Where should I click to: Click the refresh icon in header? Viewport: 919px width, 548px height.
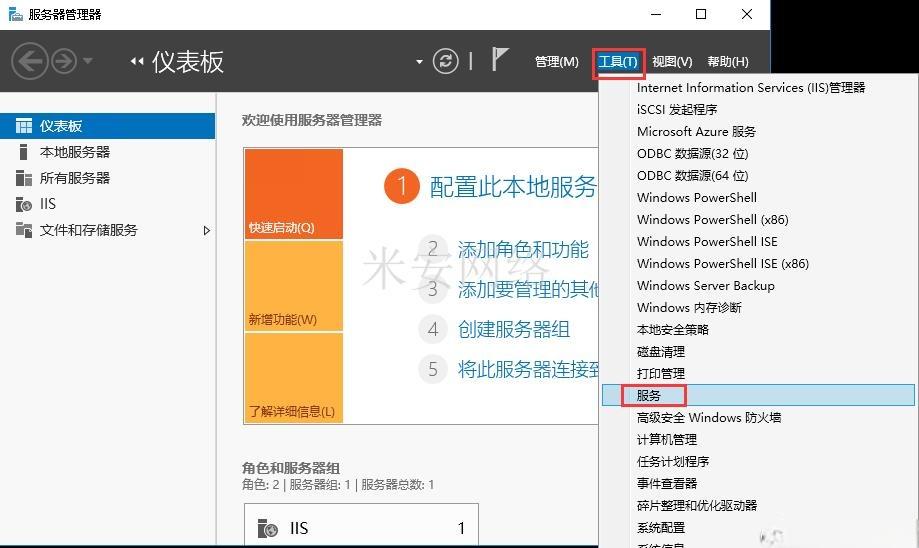click(x=445, y=61)
